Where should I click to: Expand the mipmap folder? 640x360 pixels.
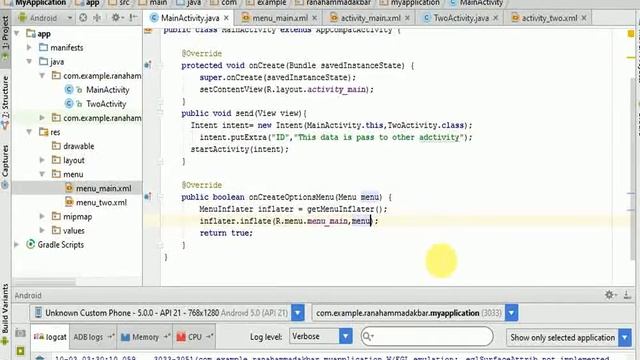tap(42, 217)
